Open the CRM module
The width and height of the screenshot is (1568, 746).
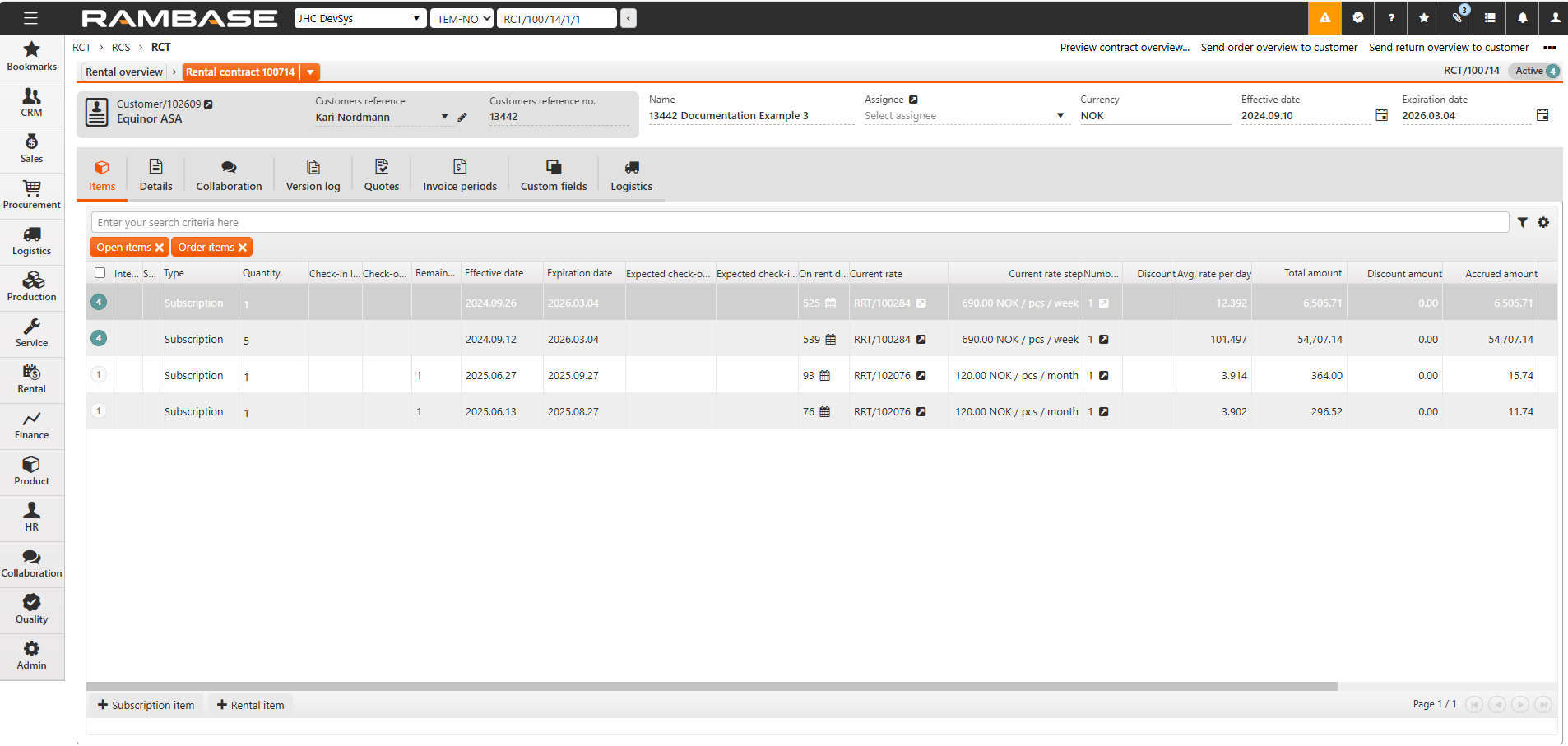(32, 103)
